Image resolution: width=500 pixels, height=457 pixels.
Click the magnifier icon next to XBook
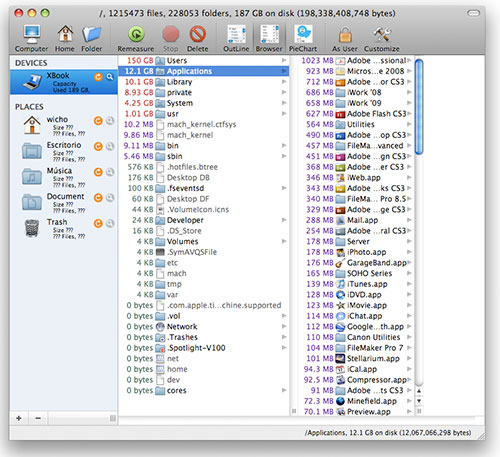tap(110, 77)
